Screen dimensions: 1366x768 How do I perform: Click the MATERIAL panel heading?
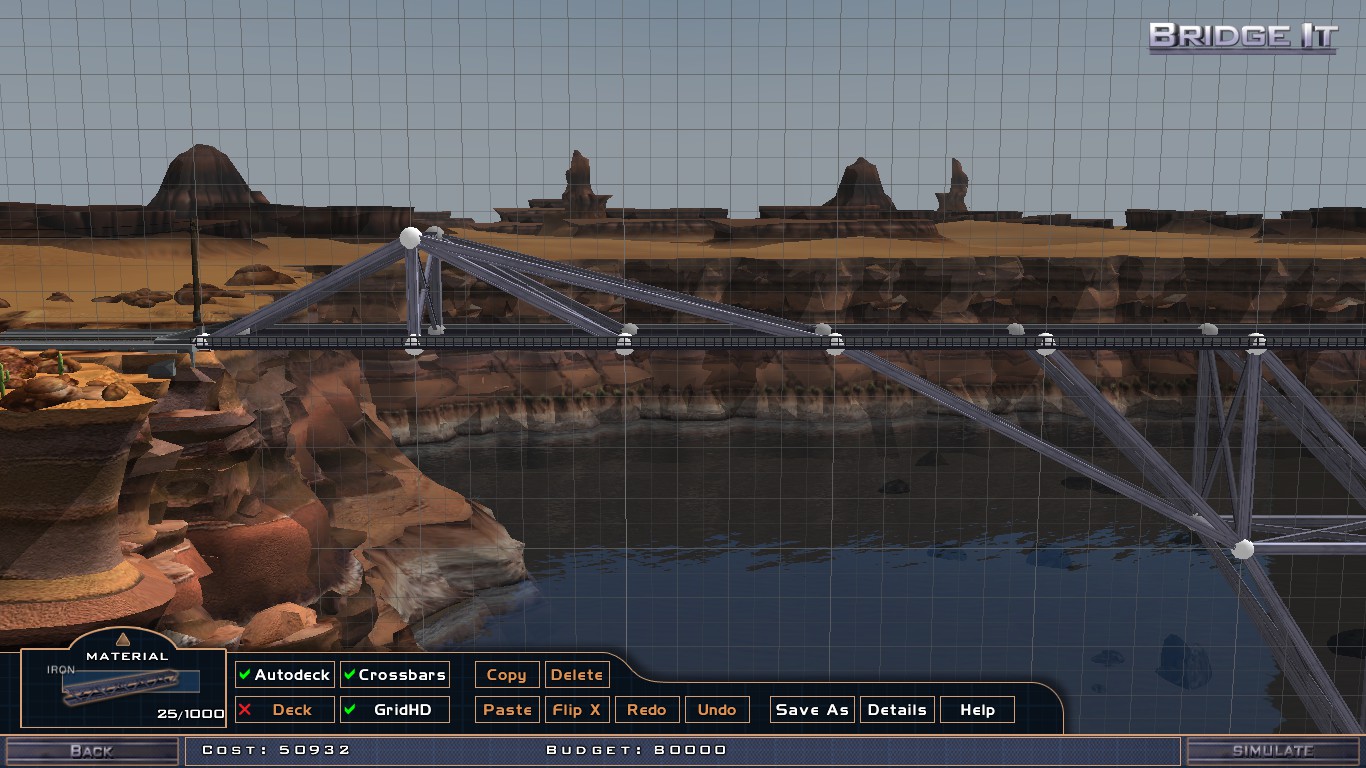[x=128, y=657]
